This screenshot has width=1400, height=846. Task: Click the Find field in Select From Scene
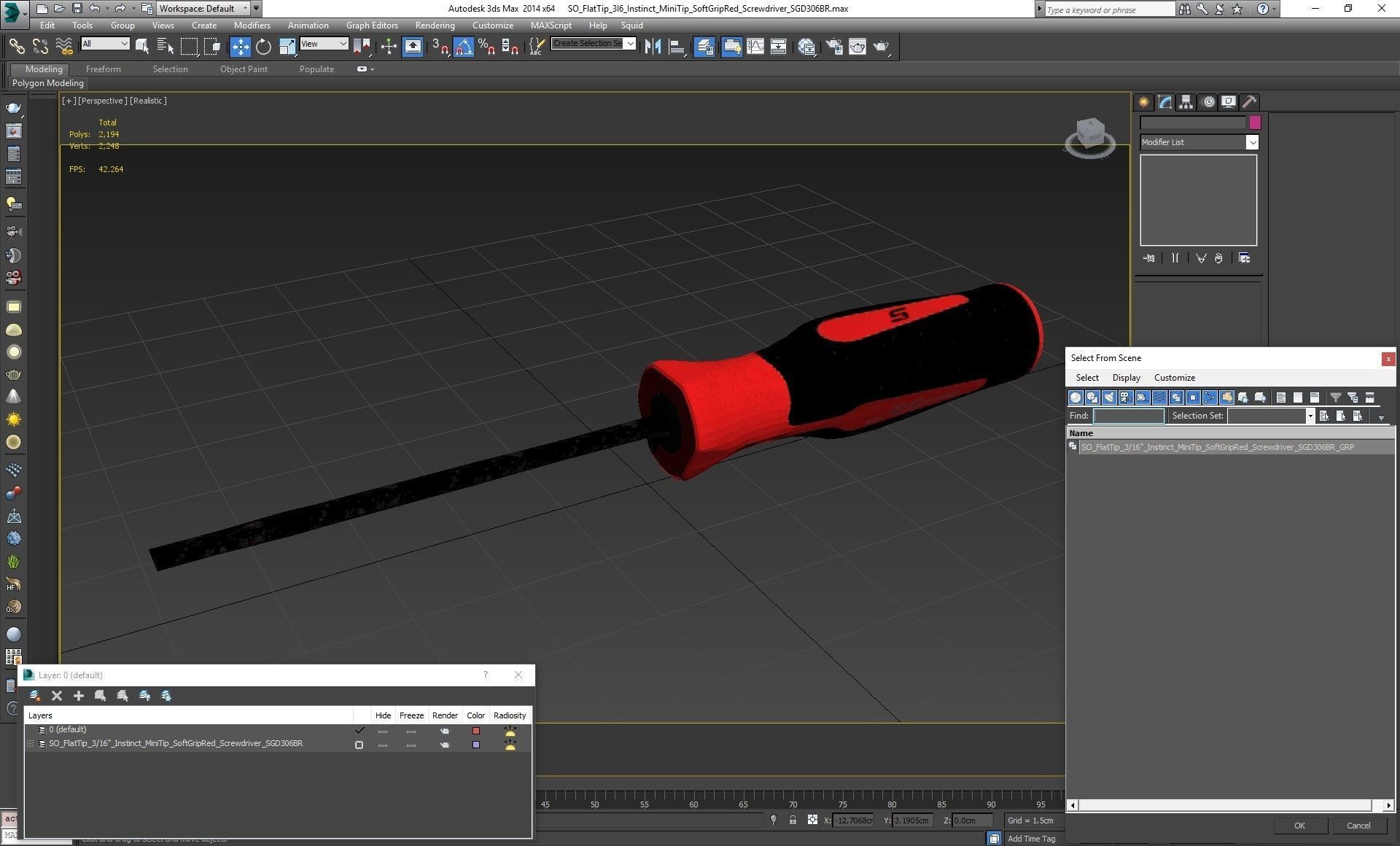point(1128,416)
